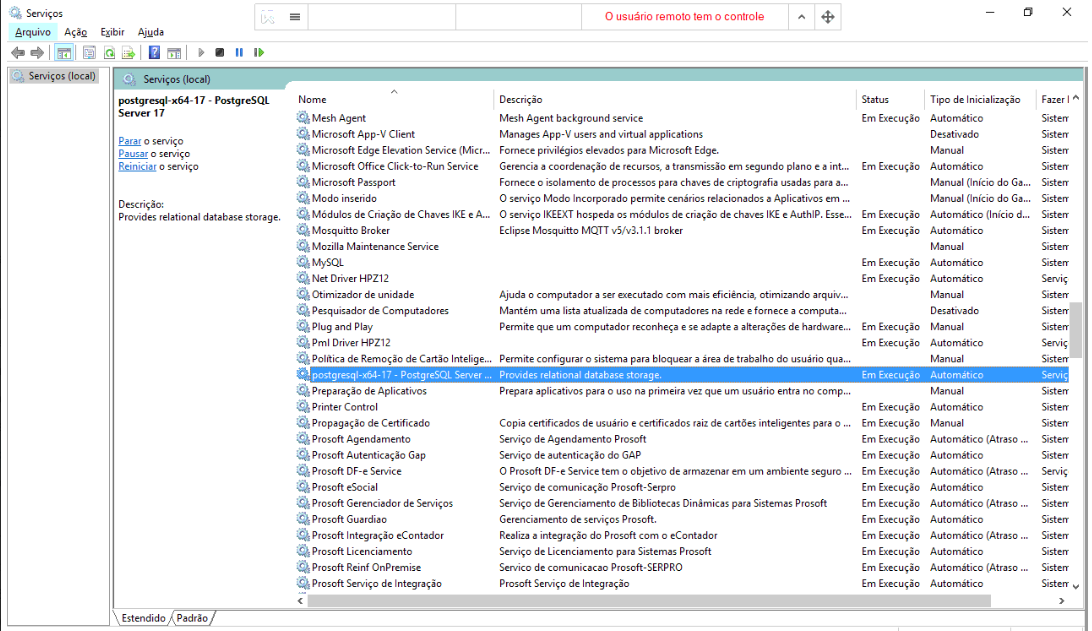Click the Refresh icon in the toolbar
Screen dimensions: 1092x631
109,52
